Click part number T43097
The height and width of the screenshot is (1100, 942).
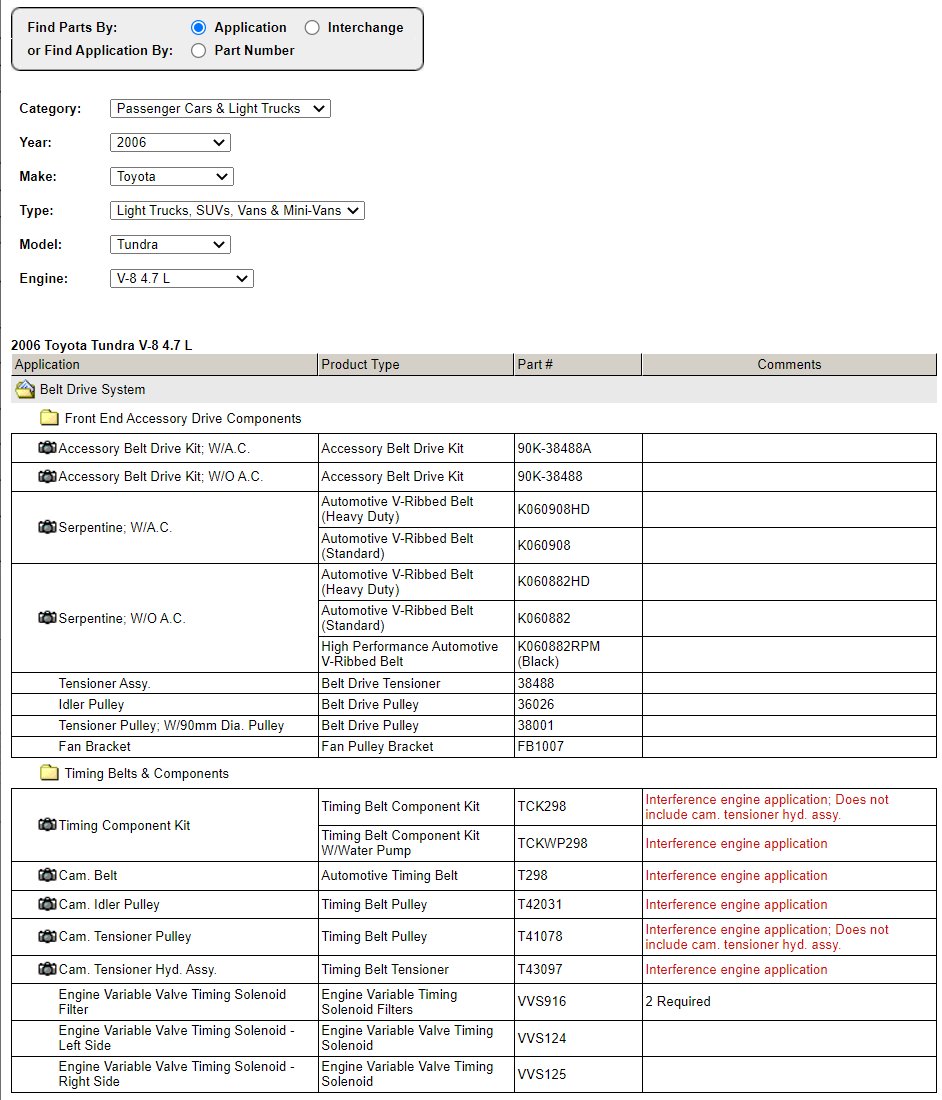point(540,970)
